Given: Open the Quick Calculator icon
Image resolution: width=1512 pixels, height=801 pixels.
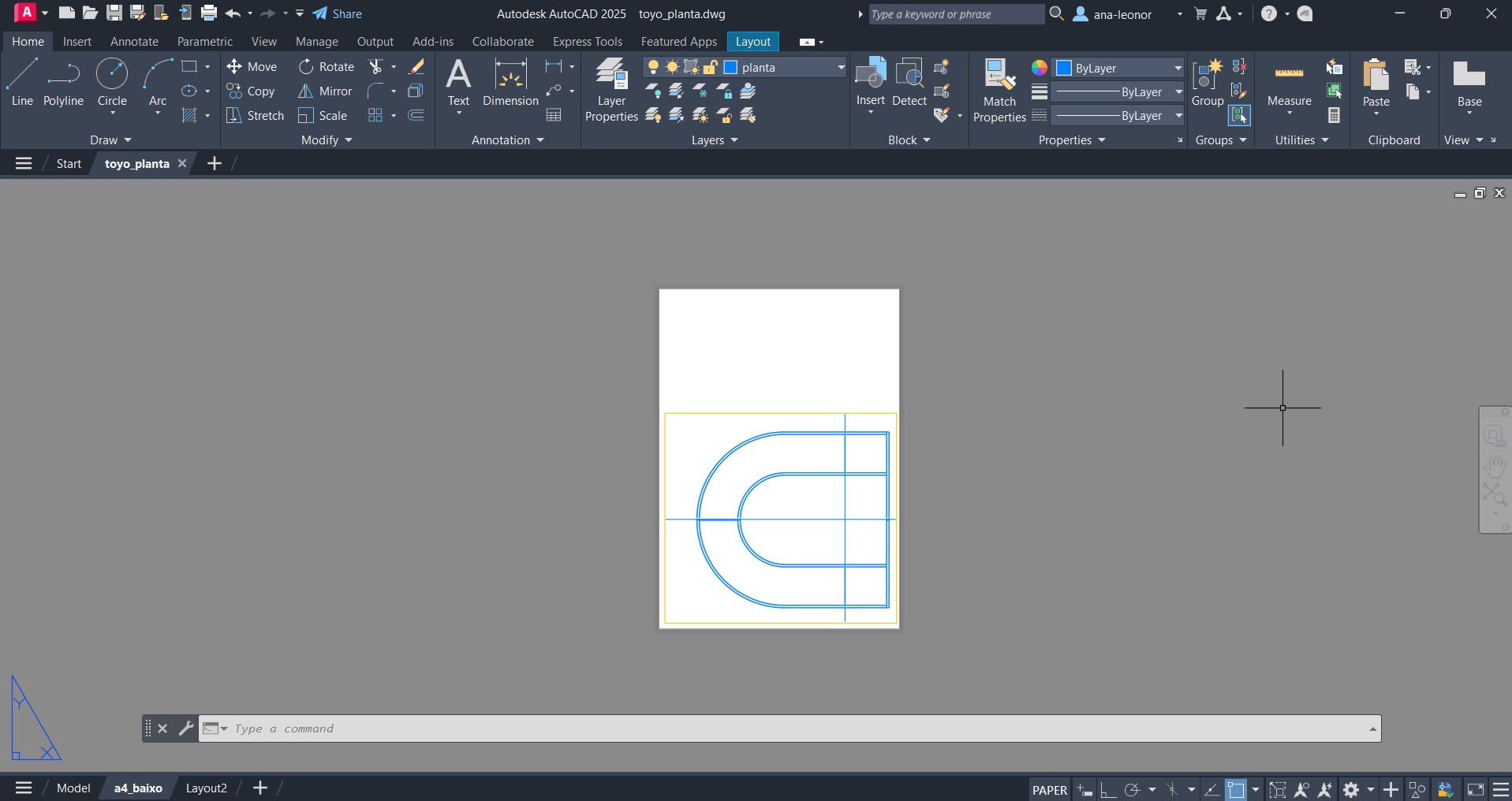Looking at the screenshot, I should [1334, 116].
